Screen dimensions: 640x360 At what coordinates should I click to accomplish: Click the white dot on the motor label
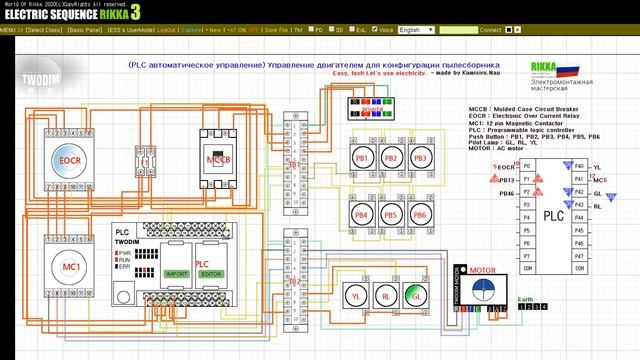click(463, 269)
